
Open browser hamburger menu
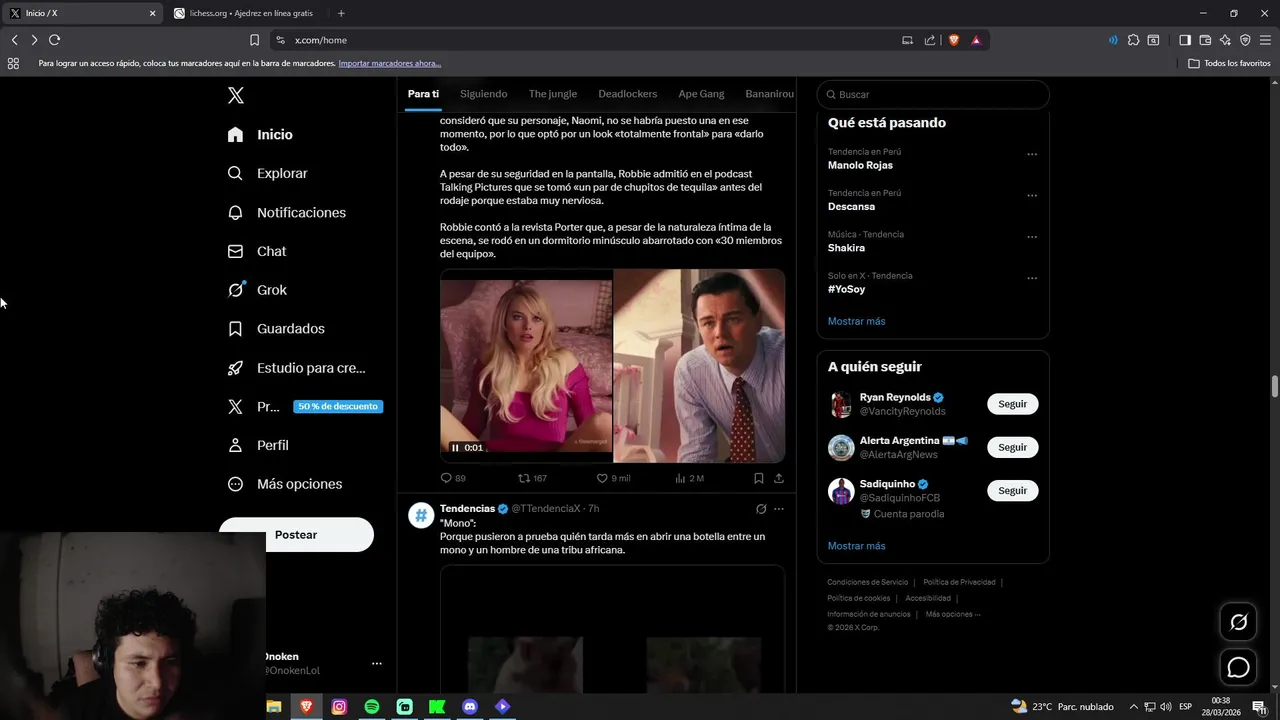coord(1265,40)
